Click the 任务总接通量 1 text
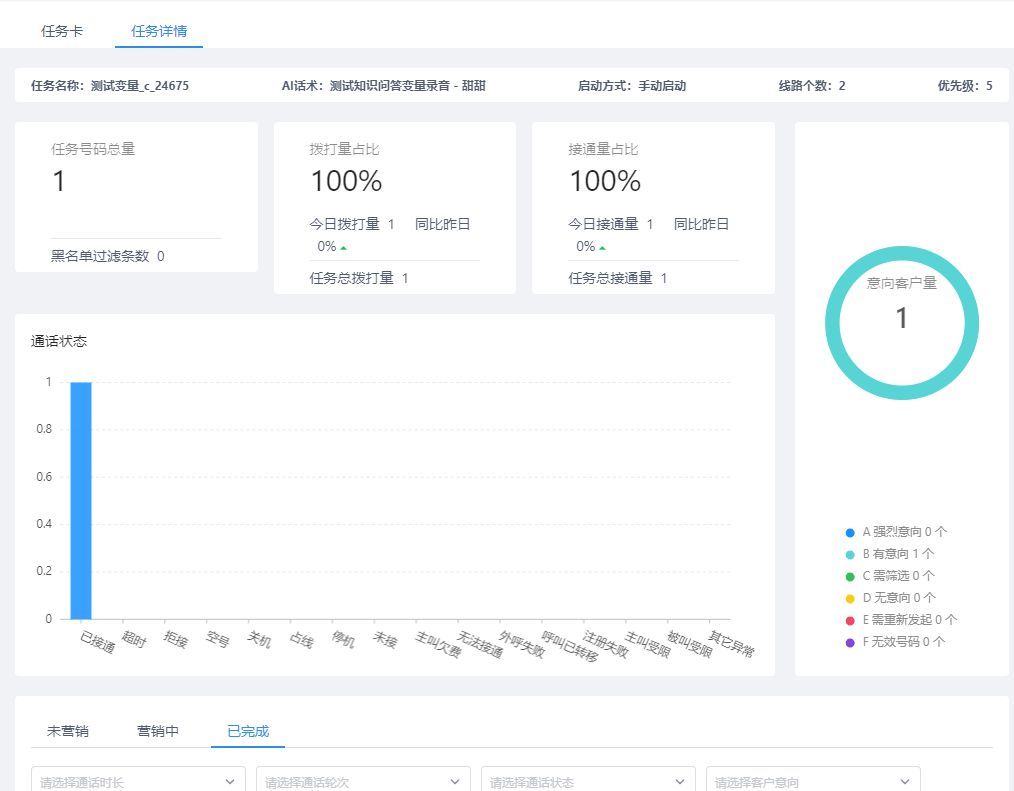The image size is (1014, 791). [x=618, y=278]
